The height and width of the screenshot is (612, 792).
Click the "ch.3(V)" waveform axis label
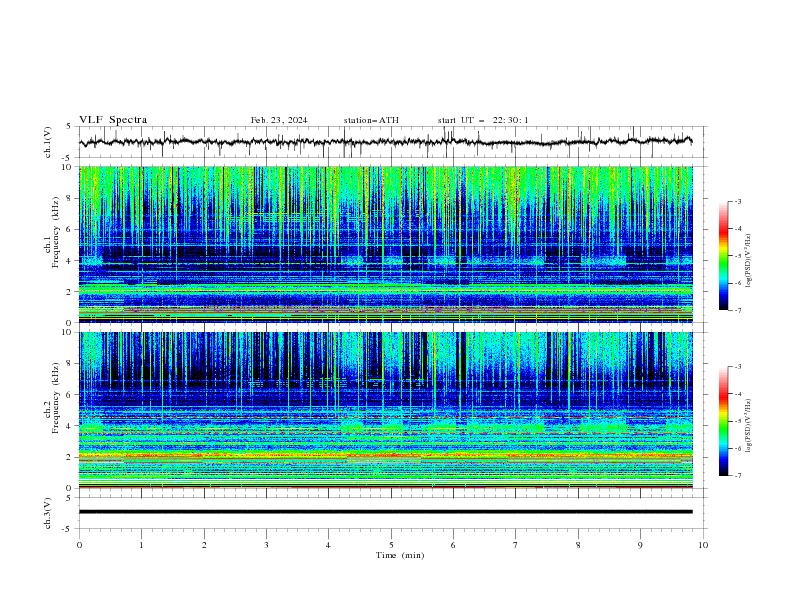[x=48, y=513]
